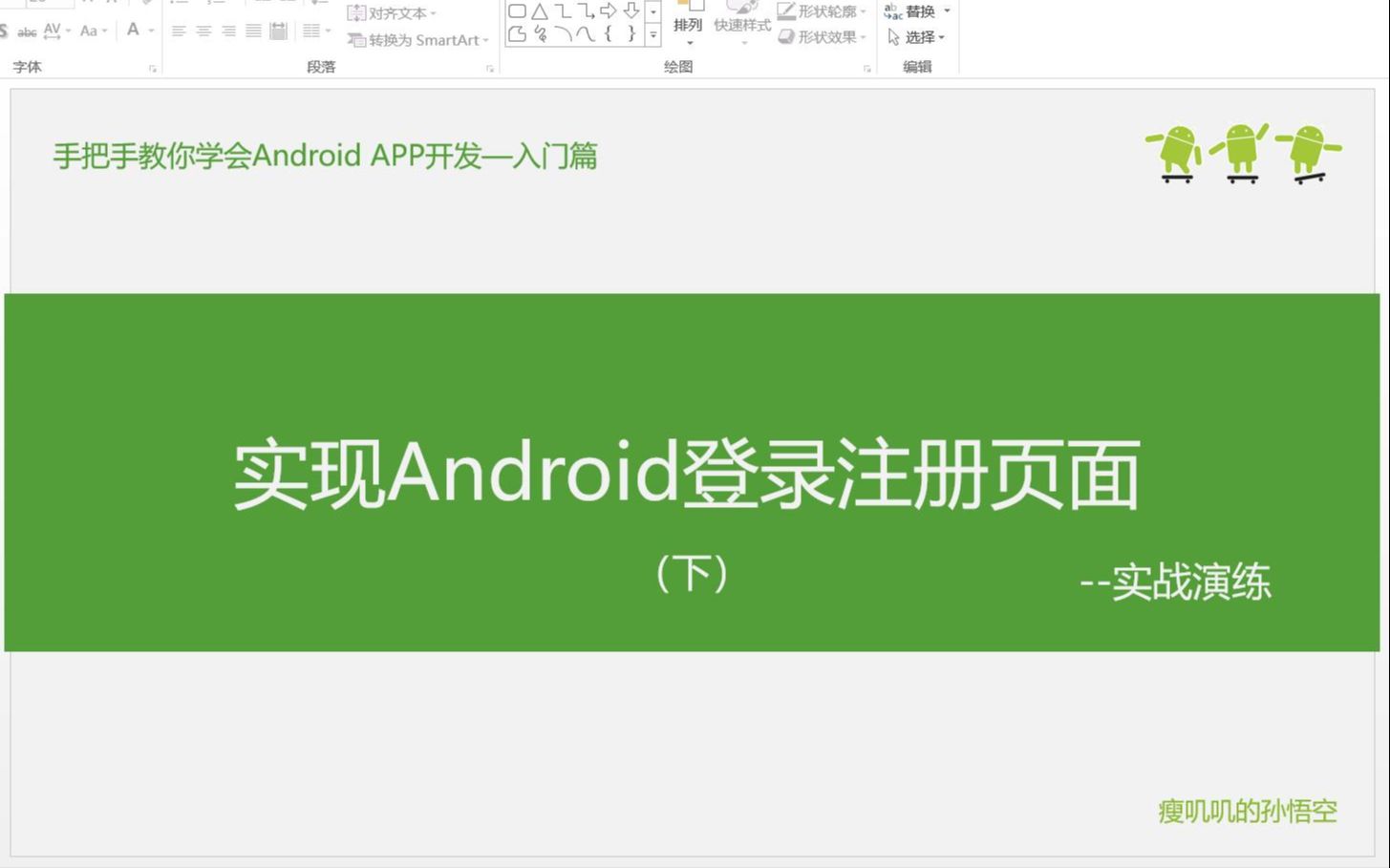Screen dimensions: 1390x868
Task: Select the arc shape
Action: (563, 34)
